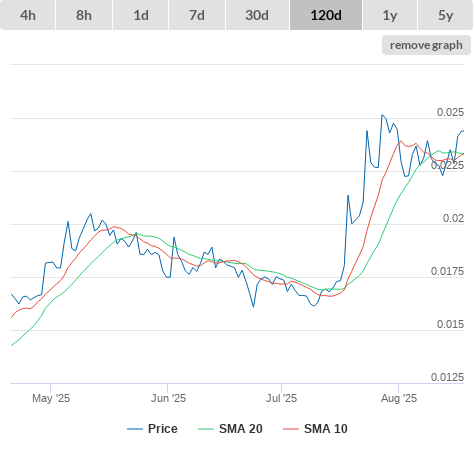Switch to the 1d time range
The image size is (474, 455).
(x=141, y=15)
